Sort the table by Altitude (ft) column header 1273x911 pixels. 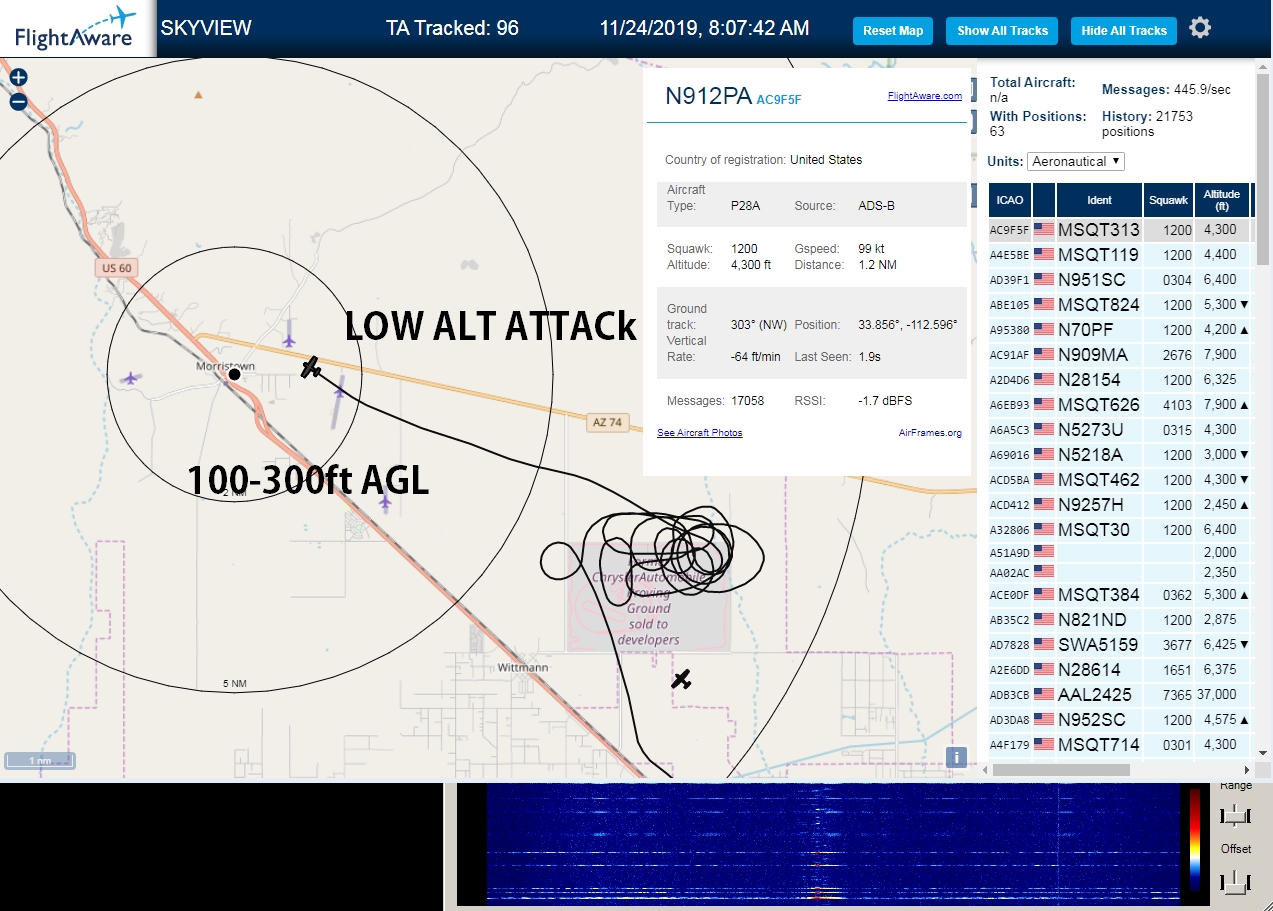point(1221,200)
